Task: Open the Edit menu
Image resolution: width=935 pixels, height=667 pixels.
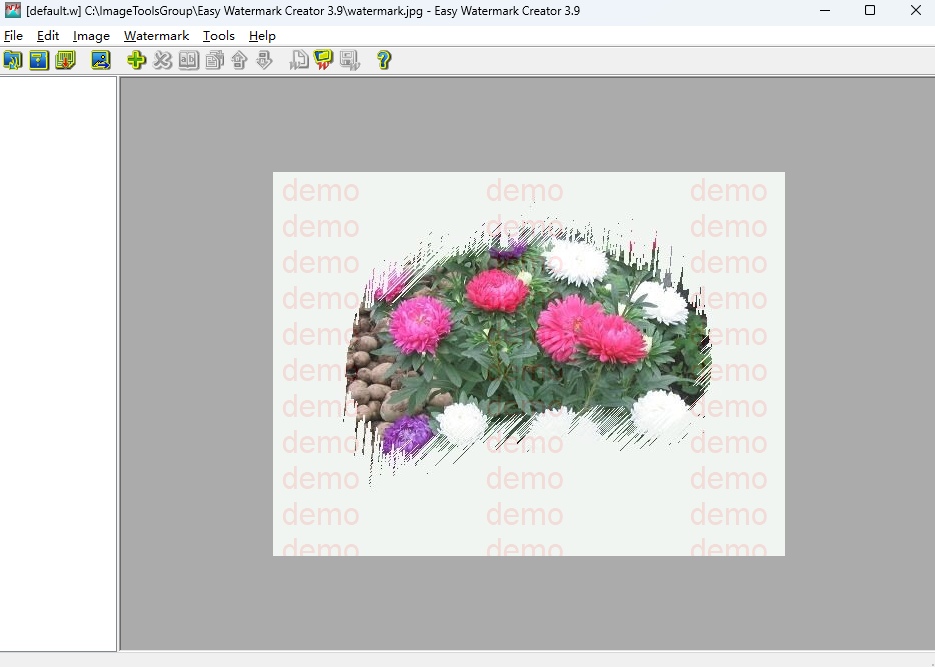Action: coord(48,35)
